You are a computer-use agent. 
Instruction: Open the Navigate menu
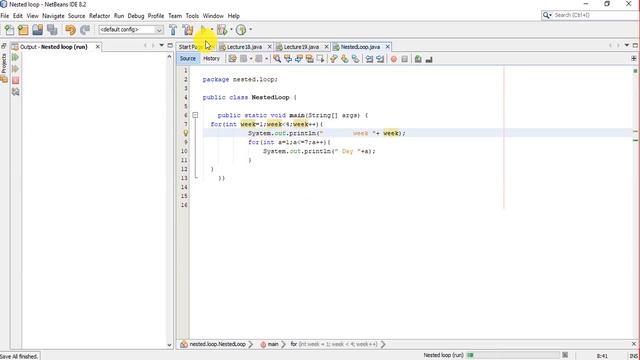click(x=53, y=16)
